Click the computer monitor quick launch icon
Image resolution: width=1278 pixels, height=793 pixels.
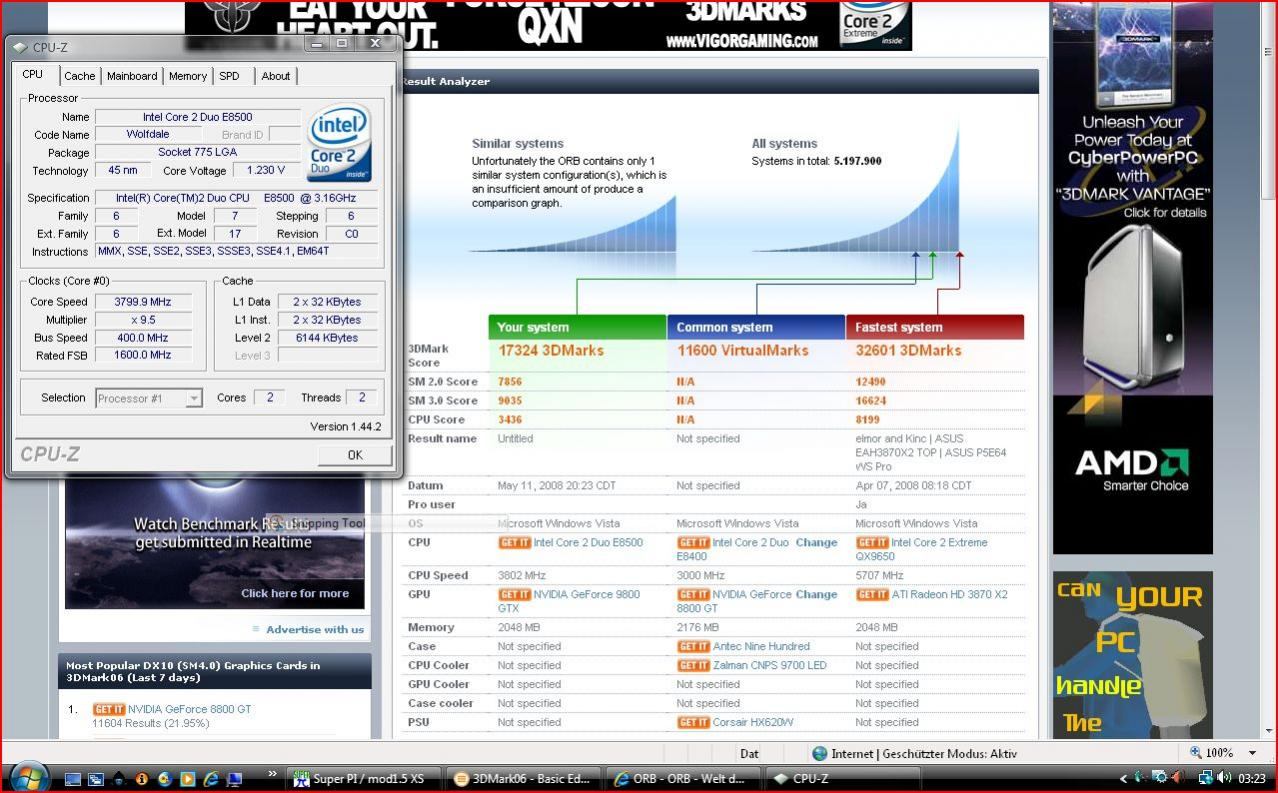tap(234, 779)
